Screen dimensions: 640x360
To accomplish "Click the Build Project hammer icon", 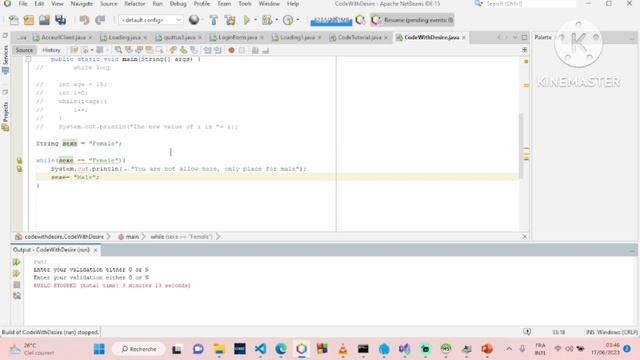I will [x=213, y=20].
